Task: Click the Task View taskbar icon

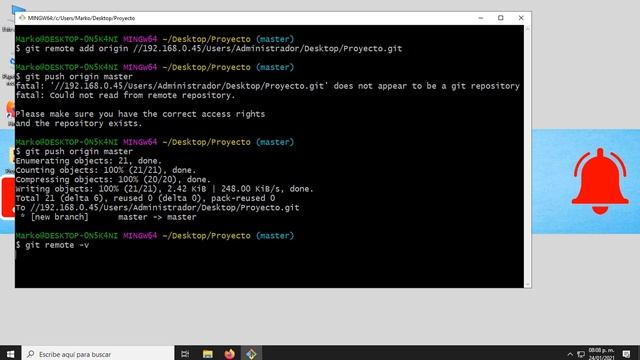Action: point(185,354)
